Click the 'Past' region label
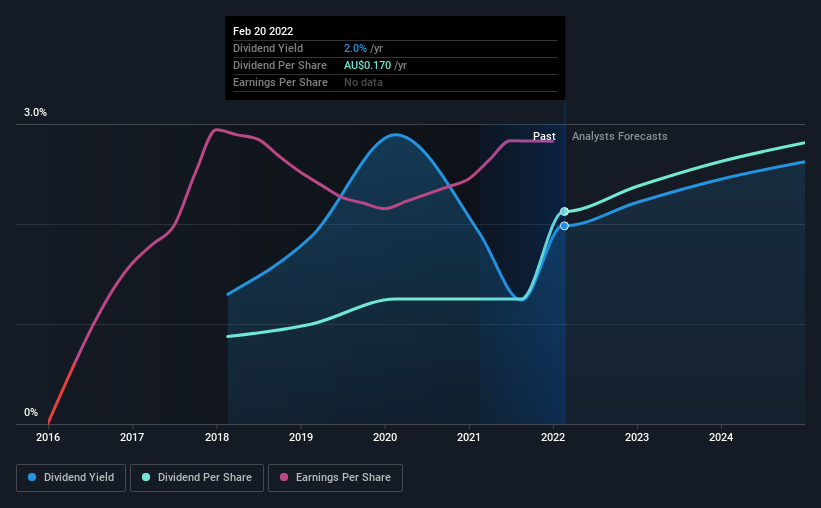Image resolution: width=821 pixels, height=508 pixels. [x=544, y=136]
